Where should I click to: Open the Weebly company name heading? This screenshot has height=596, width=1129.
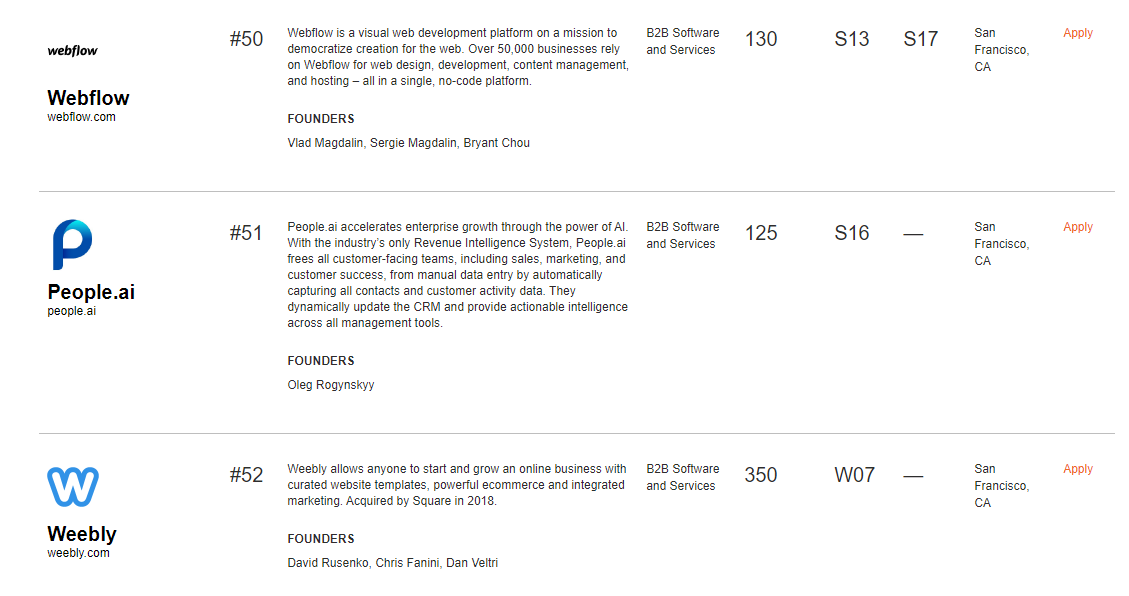click(x=81, y=534)
